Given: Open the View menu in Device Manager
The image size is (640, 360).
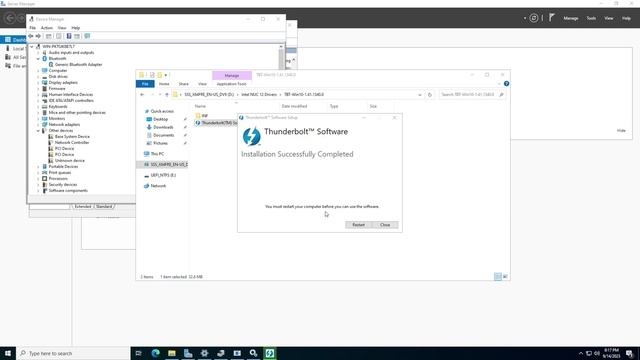Looking at the screenshot, I should click(x=62, y=28).
